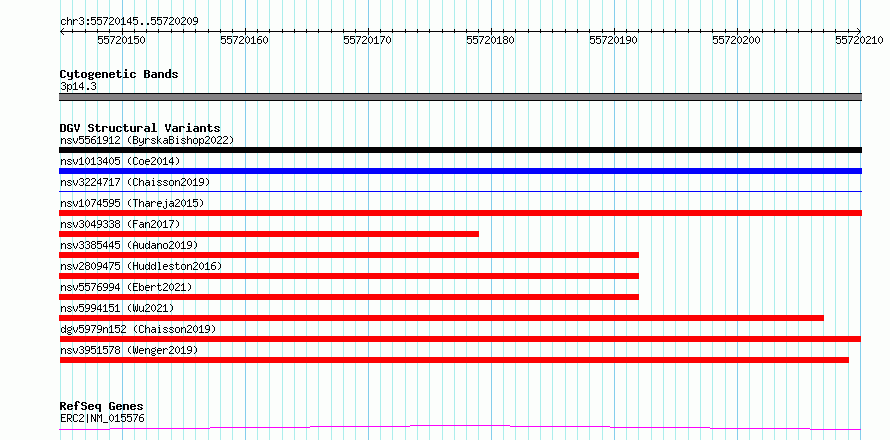Click the red nsv3951578 Wenger2019 bar
890x440 pixels.
454,360
